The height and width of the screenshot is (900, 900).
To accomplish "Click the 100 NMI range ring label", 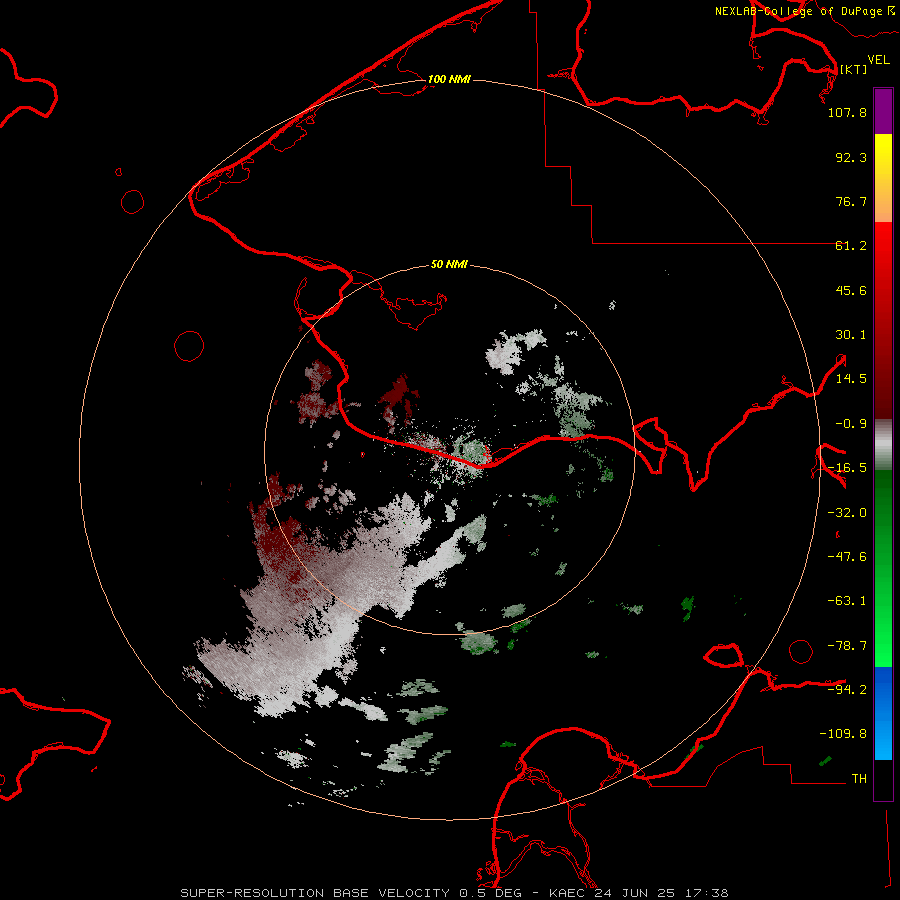I will coord(449,79).
